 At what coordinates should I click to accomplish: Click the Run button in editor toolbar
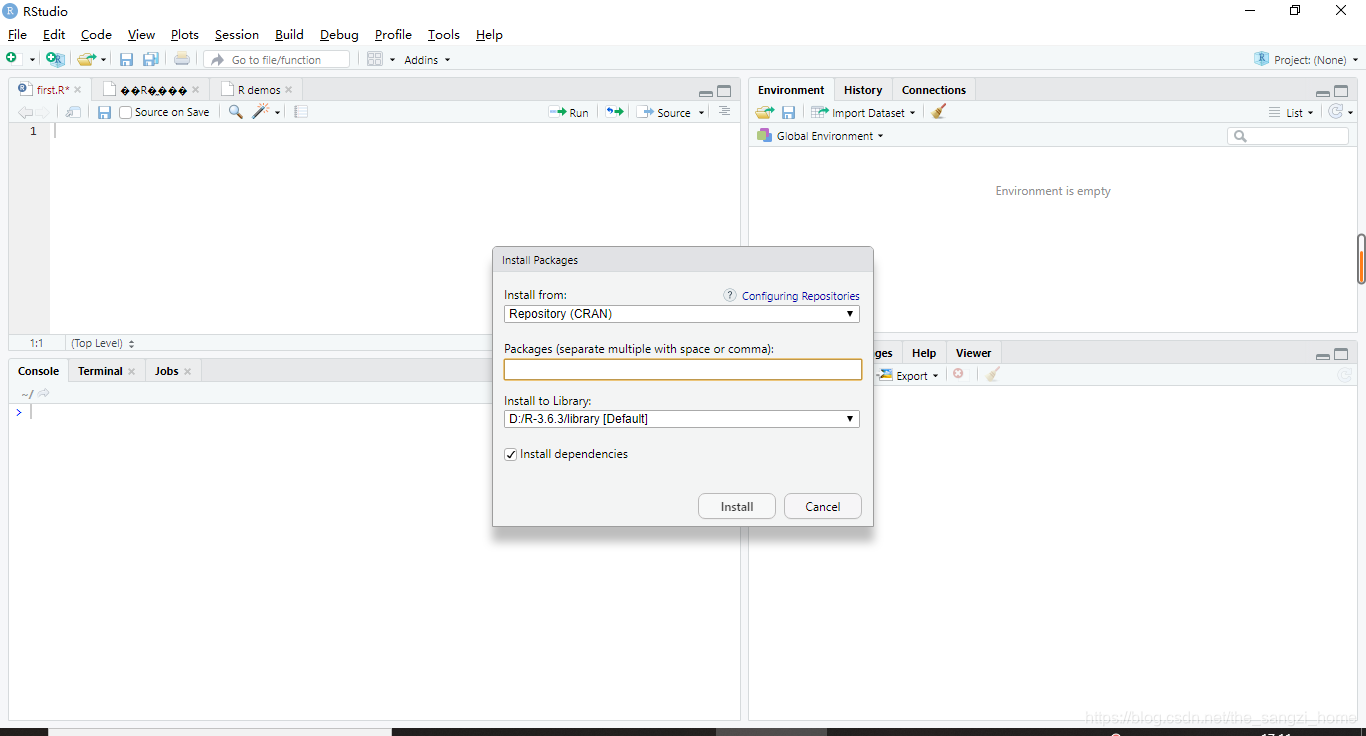[569, 113]
